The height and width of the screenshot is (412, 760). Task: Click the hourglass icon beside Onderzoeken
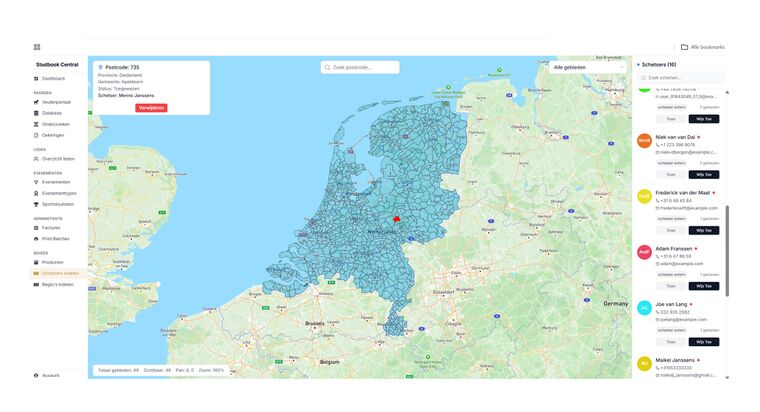[x=36, y=125]
